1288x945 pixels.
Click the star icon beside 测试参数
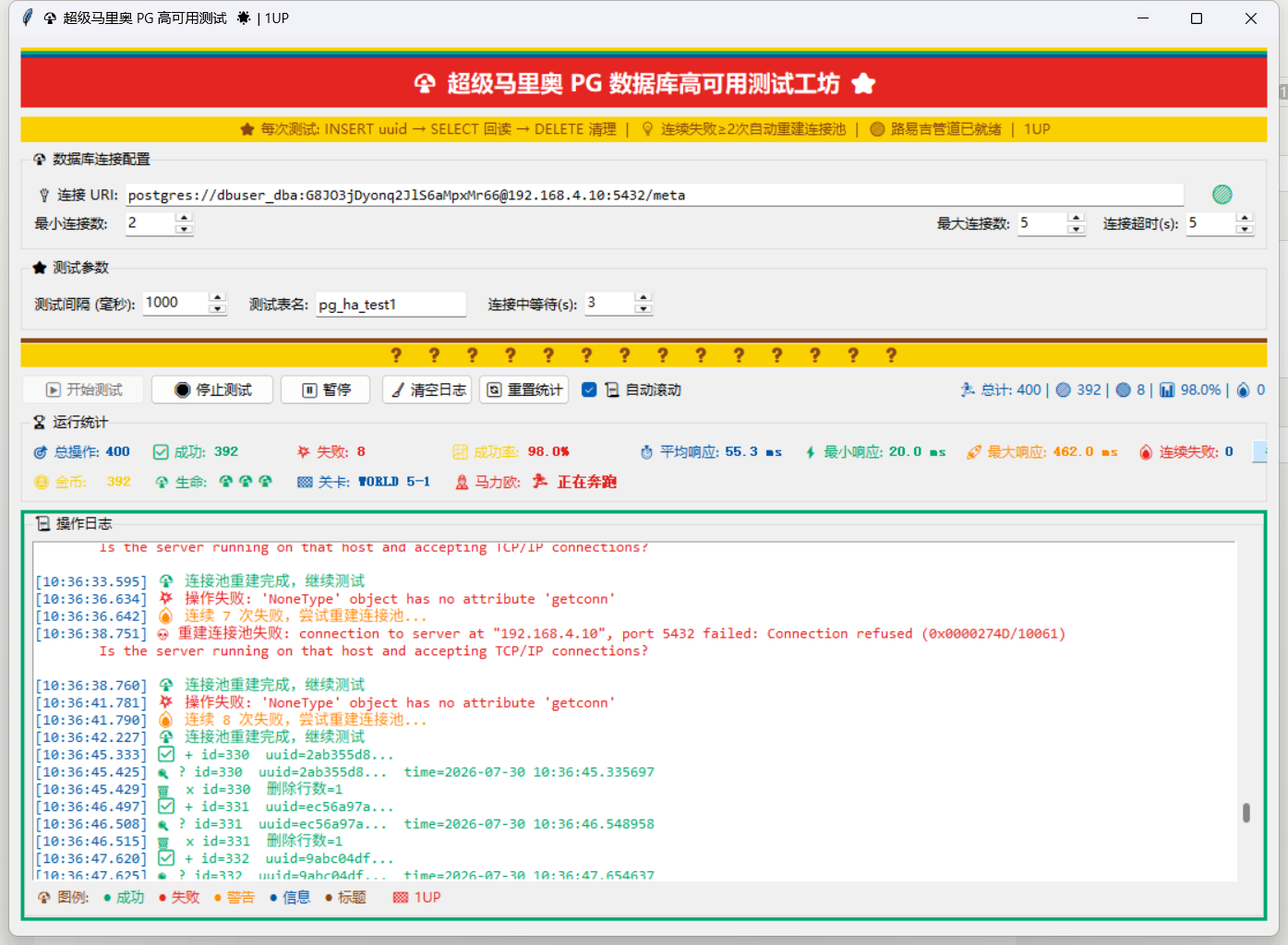(40, 268)
